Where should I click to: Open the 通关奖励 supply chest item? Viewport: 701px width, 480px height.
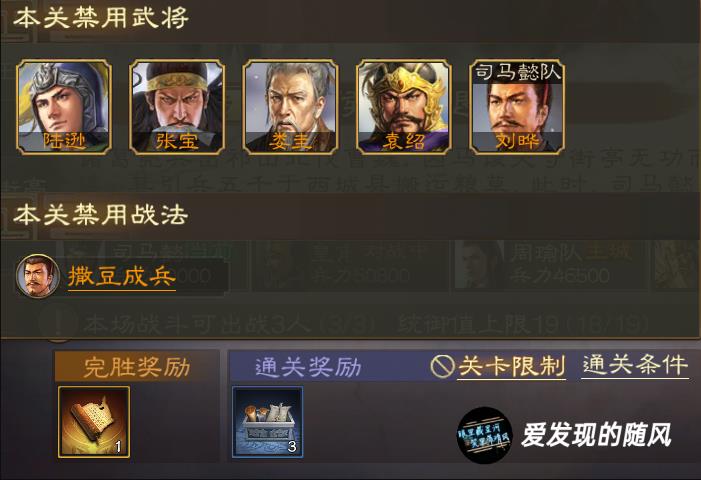pyautogui.click(x=267, y=422)
